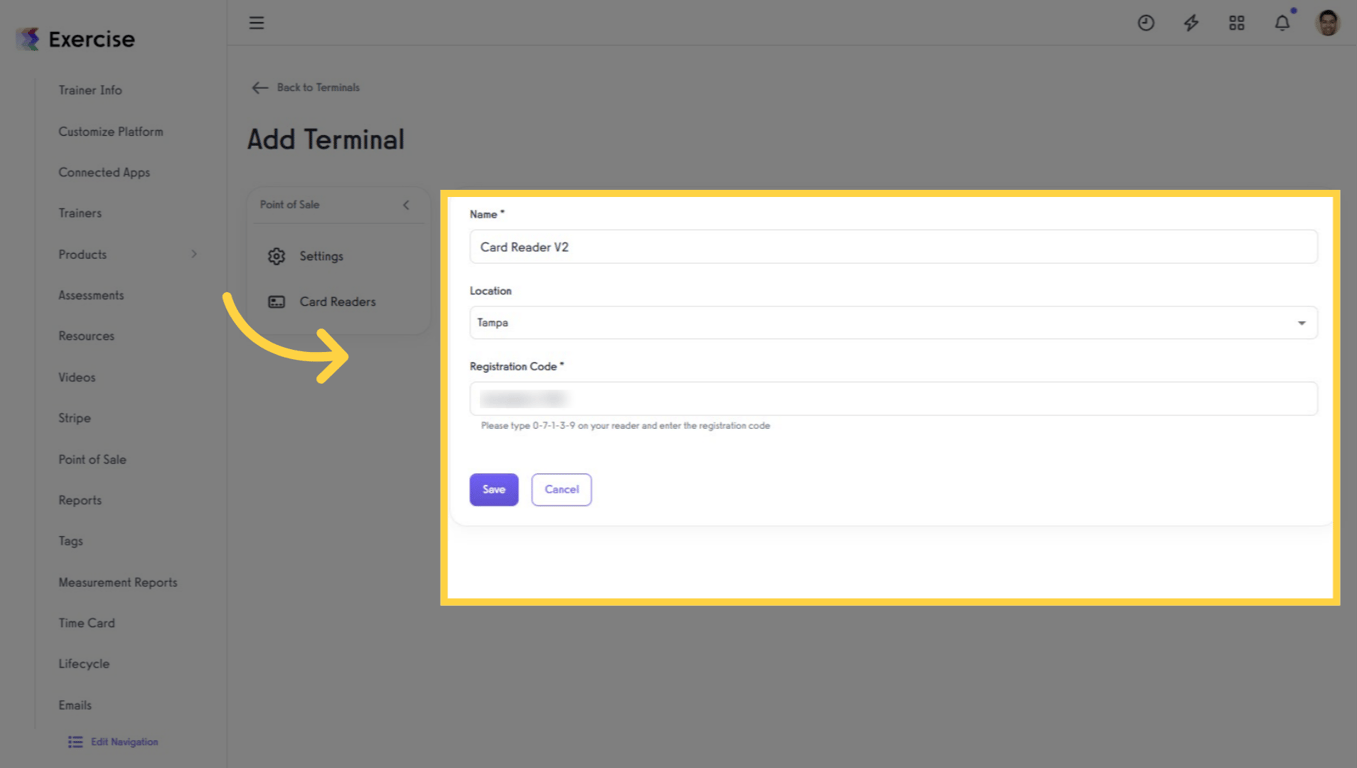Open the hamburger menu icon
This screenshot has height=768, width=1357.
256,22
